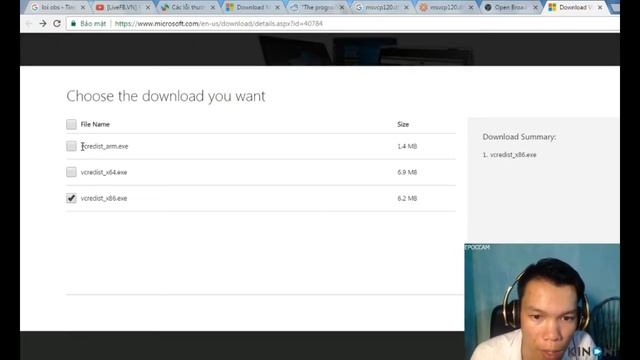Close the inactive 'Download M' tab
This screenshot has height=360, width=640.
coord(278,7)
